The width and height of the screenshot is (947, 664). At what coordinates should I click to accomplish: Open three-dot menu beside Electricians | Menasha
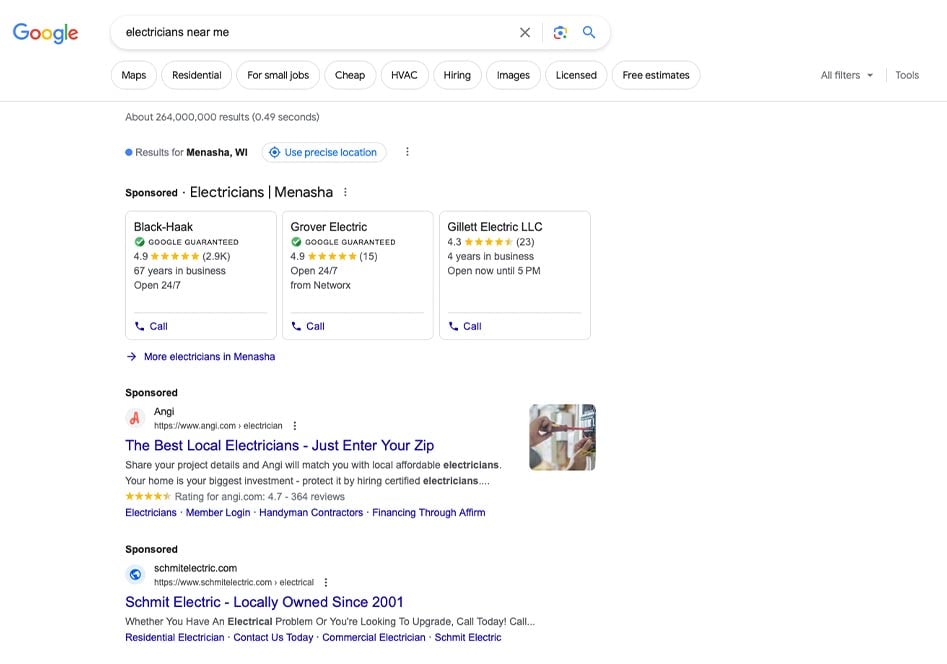coord(345,192)
